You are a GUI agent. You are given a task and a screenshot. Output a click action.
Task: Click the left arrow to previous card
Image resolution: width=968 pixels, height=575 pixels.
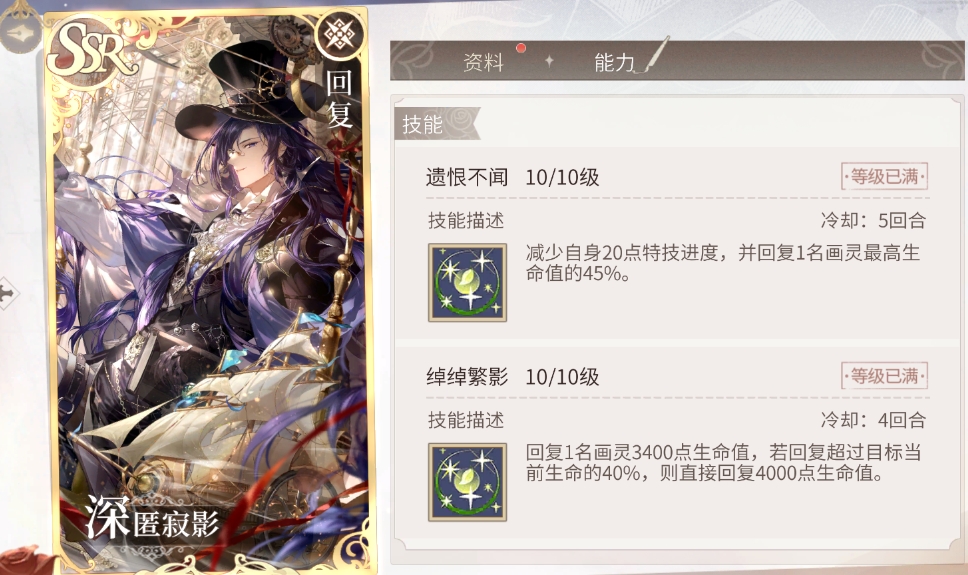pyautogui.click(x=7, y=292)
